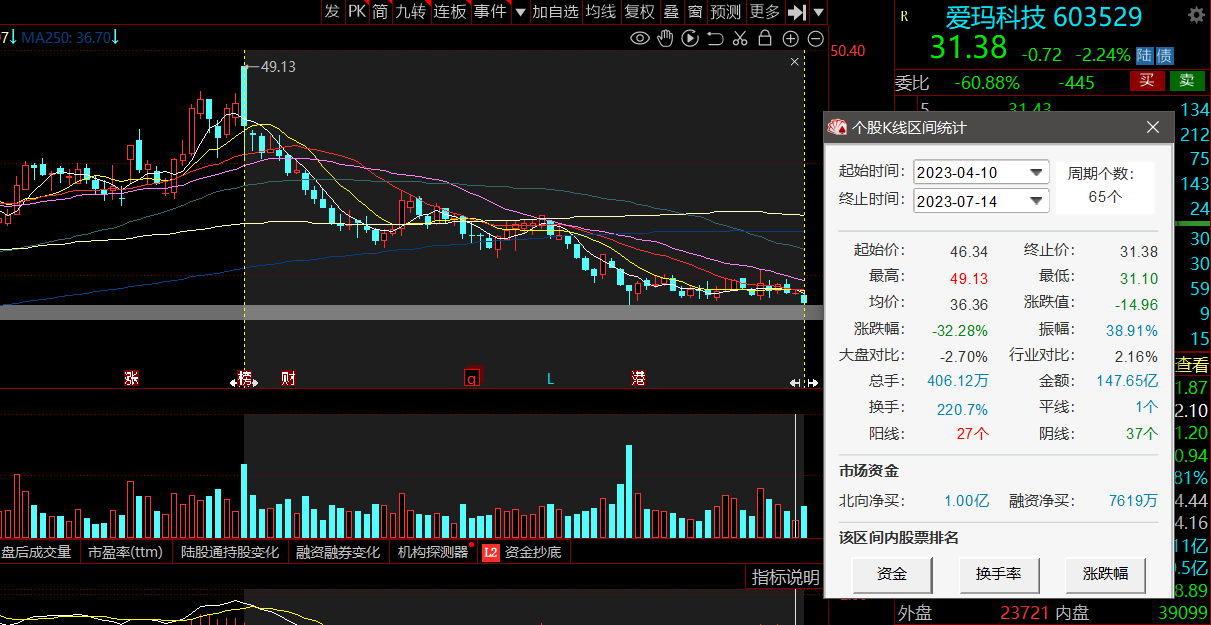Image resolution: width=1211 pixels, height=625 pixels.
Task: Click the 复权 adjustment button
Action: pyautogui.click(x=639, y=12)
